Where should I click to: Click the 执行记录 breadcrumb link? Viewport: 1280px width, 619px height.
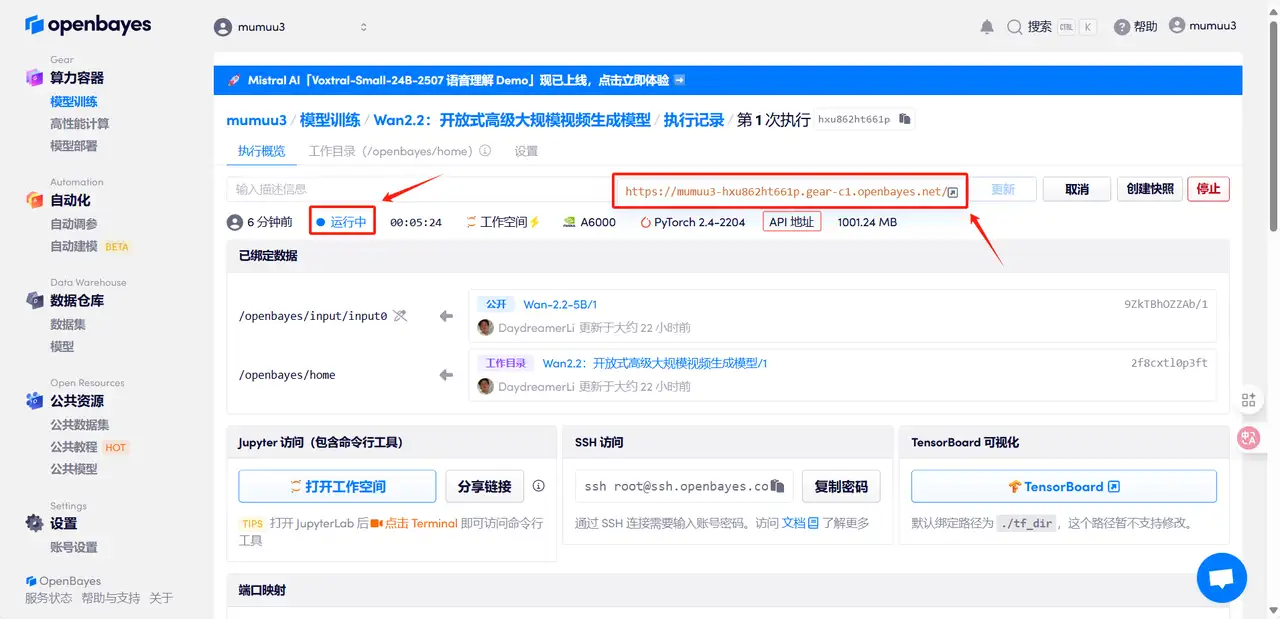[x=694, y=120]
